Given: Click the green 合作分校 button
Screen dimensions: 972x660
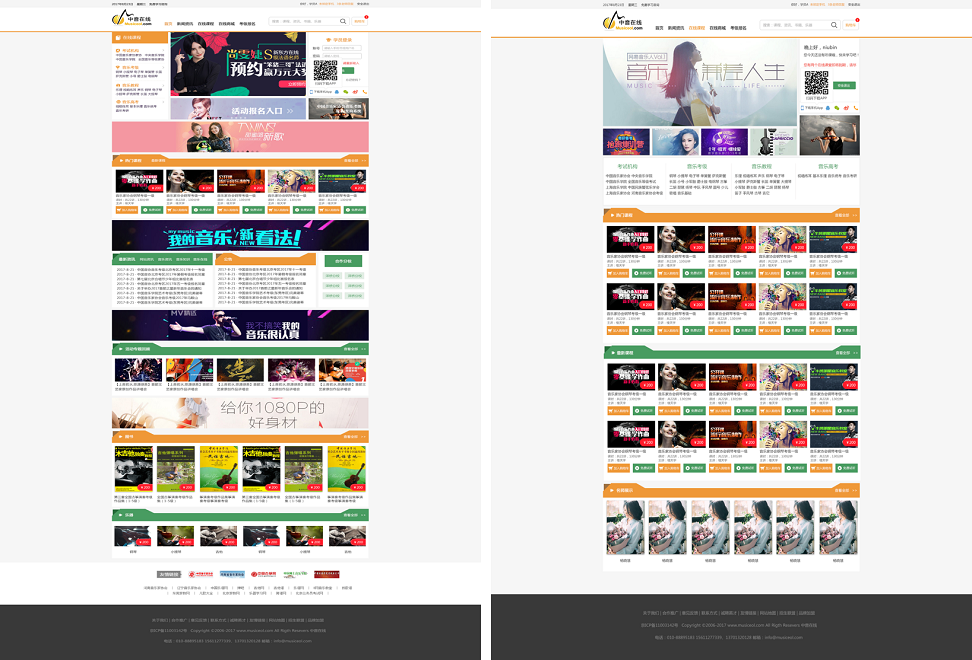Looking at the screenshot, I should [x=343, y=261].
